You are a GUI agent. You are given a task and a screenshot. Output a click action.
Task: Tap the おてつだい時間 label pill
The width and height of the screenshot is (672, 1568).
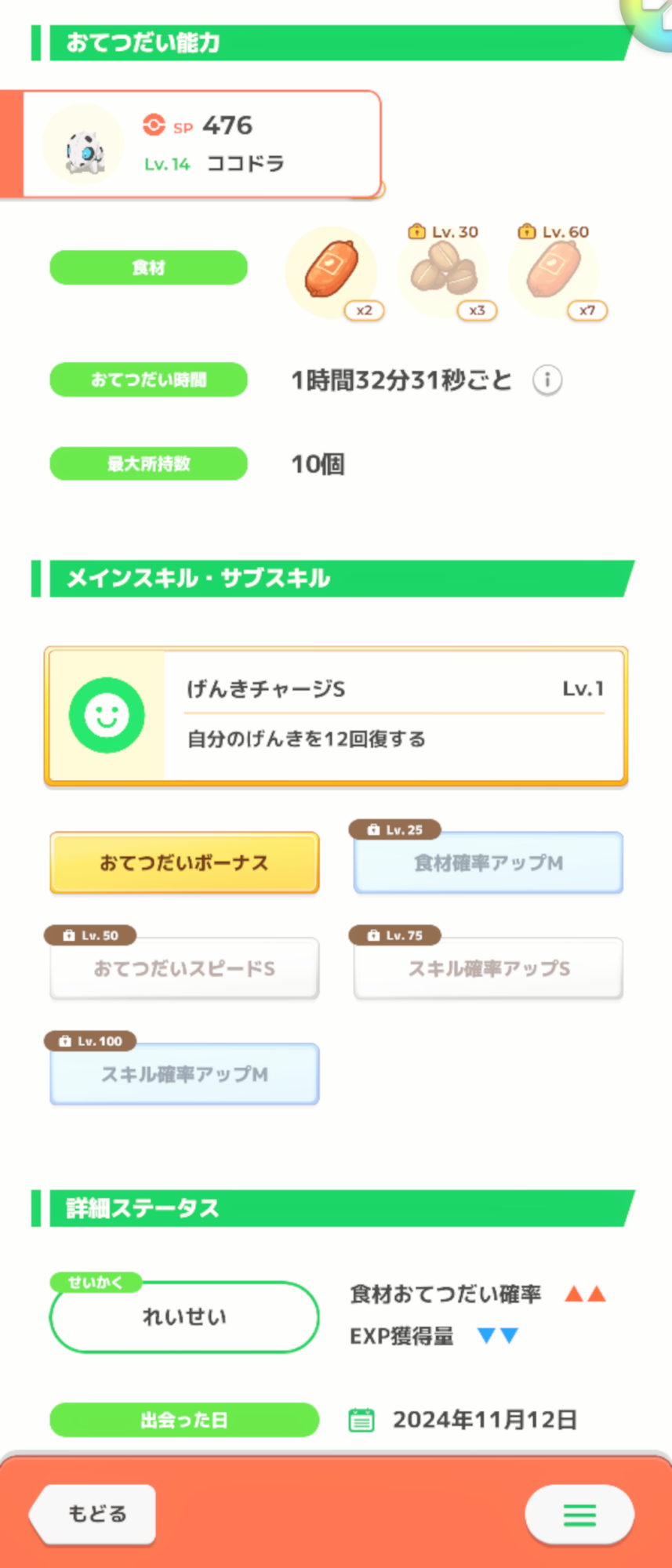pos(148,380)
